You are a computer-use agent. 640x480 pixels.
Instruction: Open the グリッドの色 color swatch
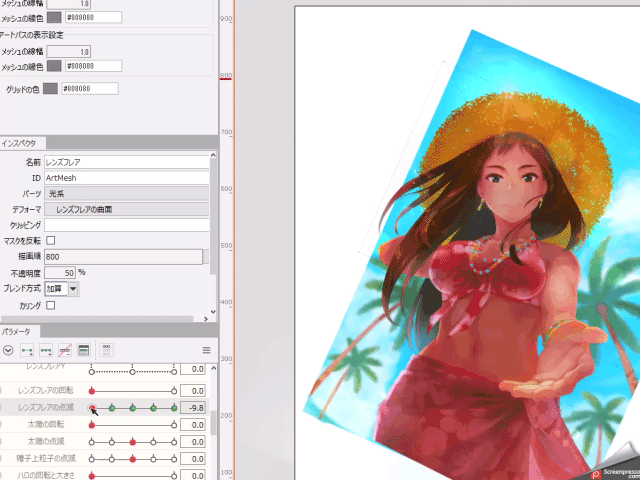point(50,89)
